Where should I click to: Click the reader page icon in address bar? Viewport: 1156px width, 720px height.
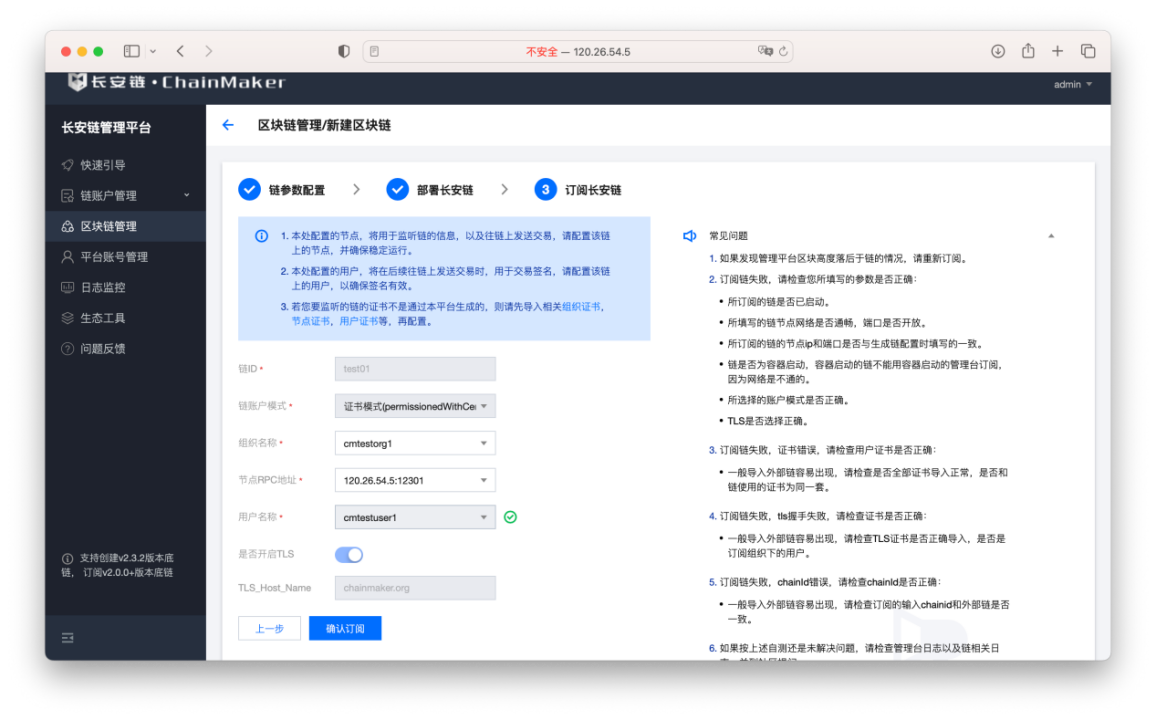(x=375, y=52)
